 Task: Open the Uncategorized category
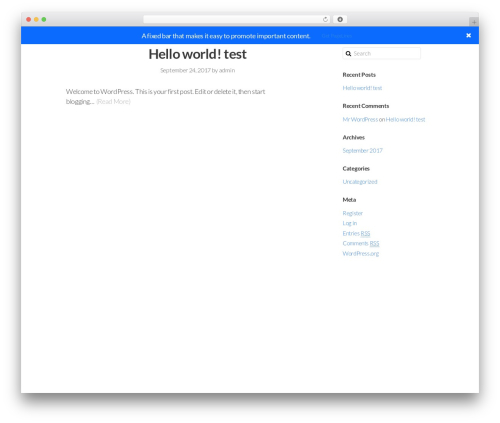360,182
